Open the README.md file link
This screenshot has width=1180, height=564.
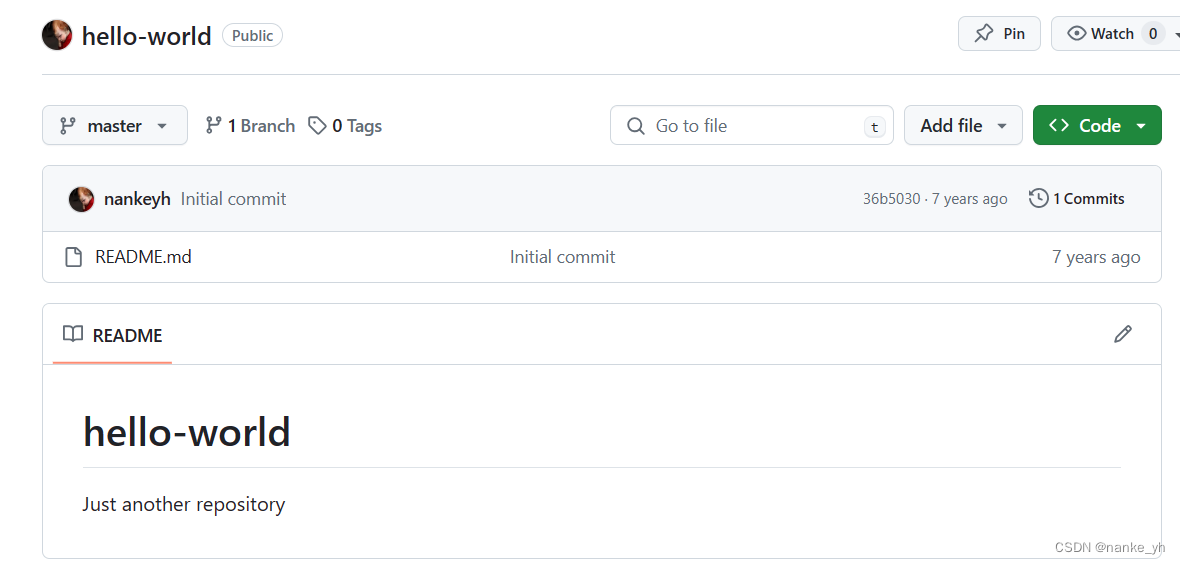143,258
